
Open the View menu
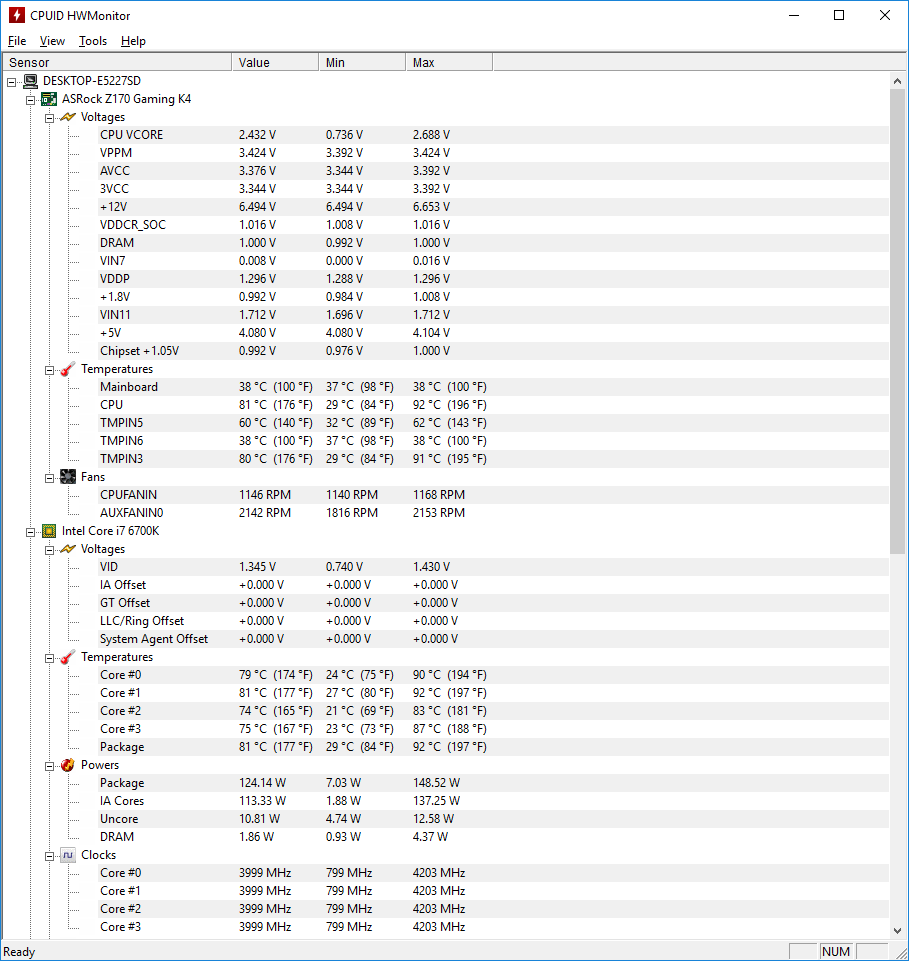(x=52, y=41)
